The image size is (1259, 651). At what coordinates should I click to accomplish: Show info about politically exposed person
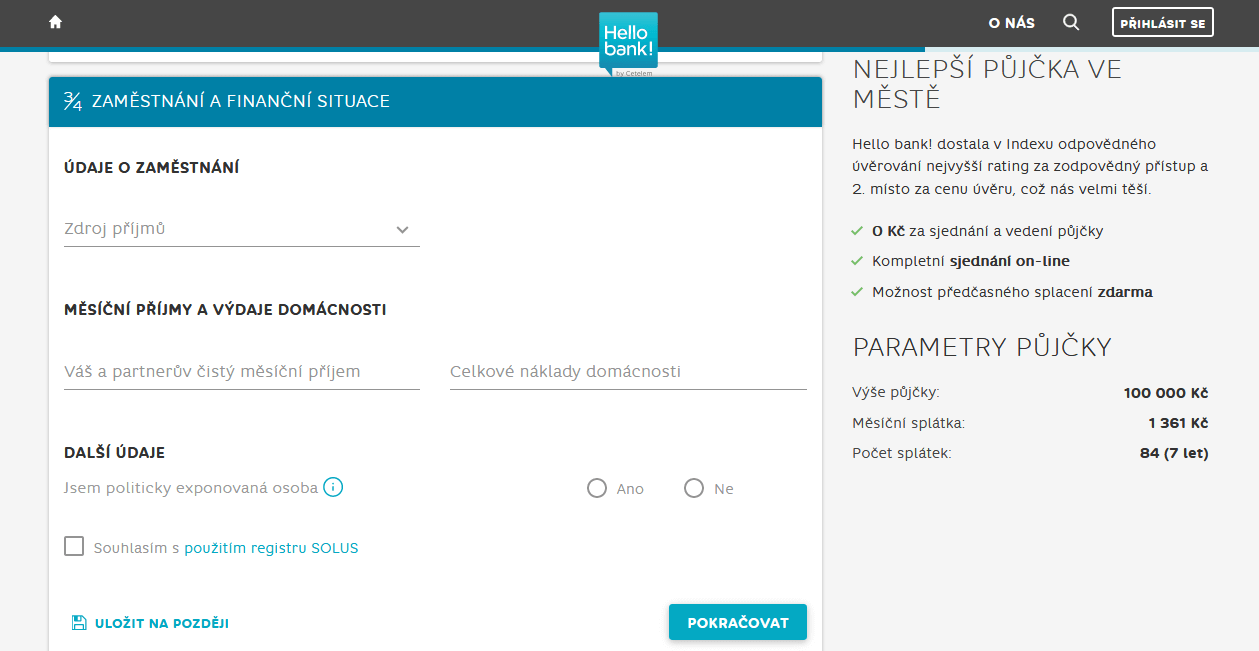[334, 488]
